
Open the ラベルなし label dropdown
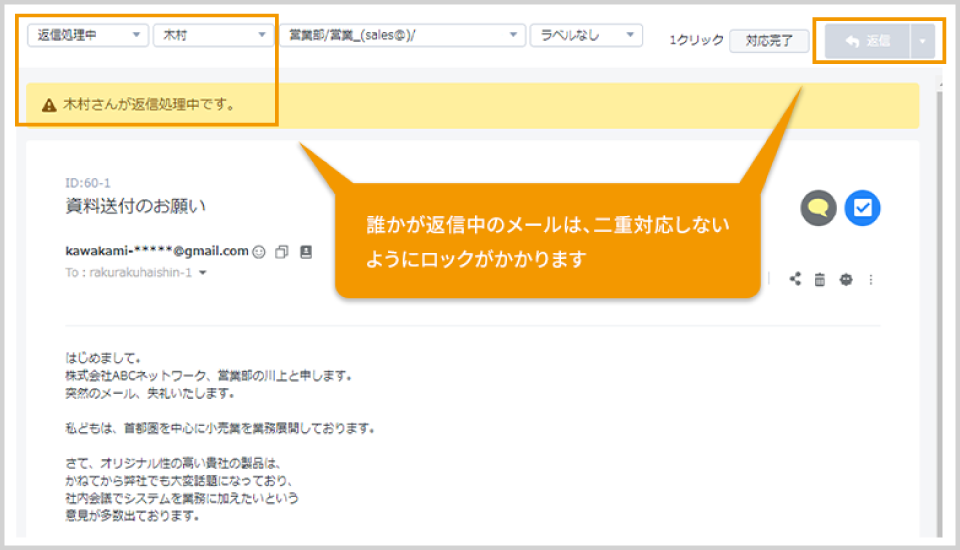586,36
